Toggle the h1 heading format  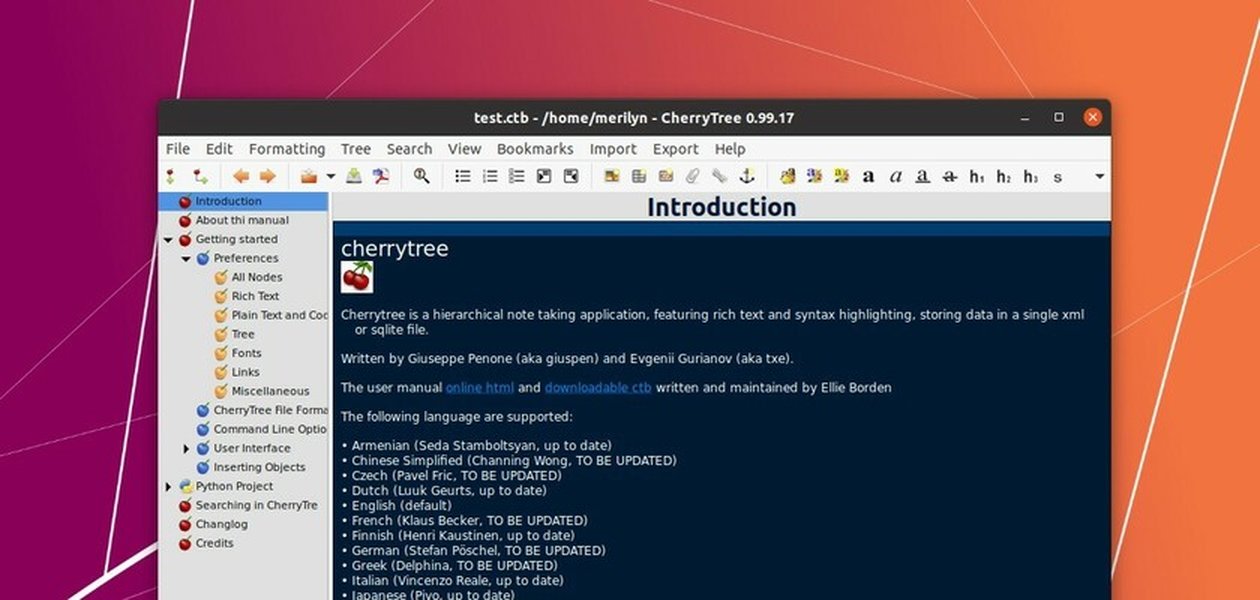[977, 177]
